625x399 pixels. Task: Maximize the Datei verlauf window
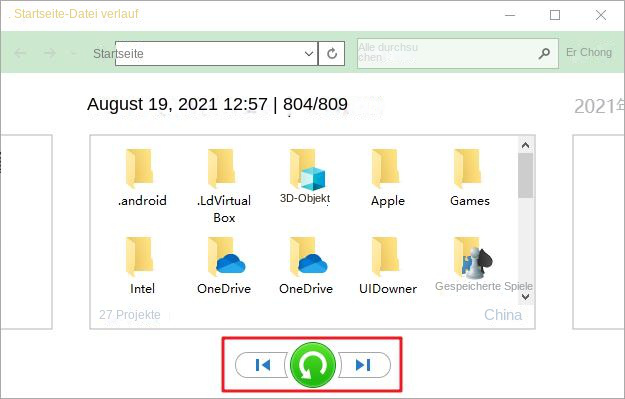555,15
